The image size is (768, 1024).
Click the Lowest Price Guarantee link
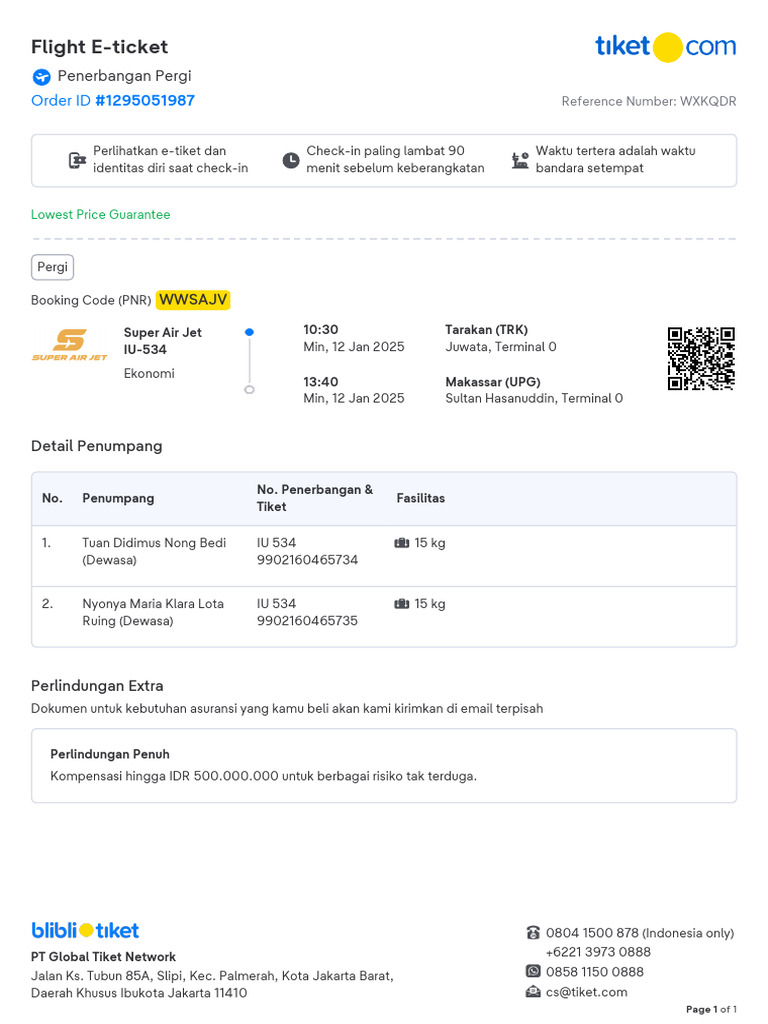pos(101,214)
